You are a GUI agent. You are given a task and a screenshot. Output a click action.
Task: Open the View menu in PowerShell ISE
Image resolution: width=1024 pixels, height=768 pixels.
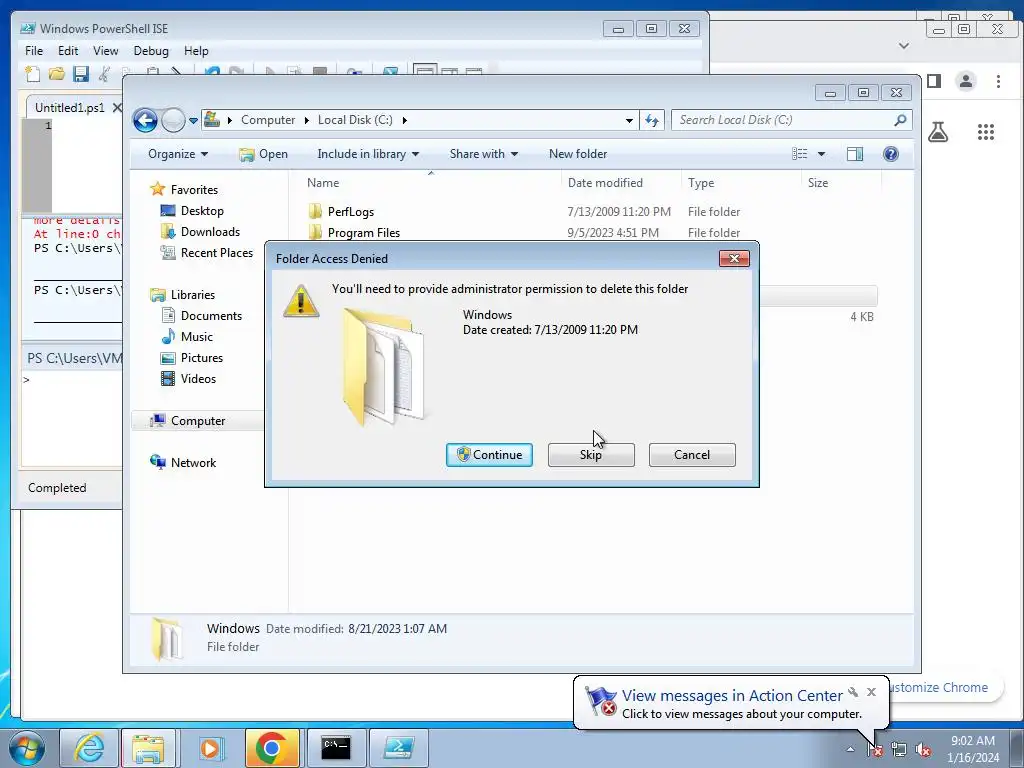pyautogui.click(x=106, y=51)
